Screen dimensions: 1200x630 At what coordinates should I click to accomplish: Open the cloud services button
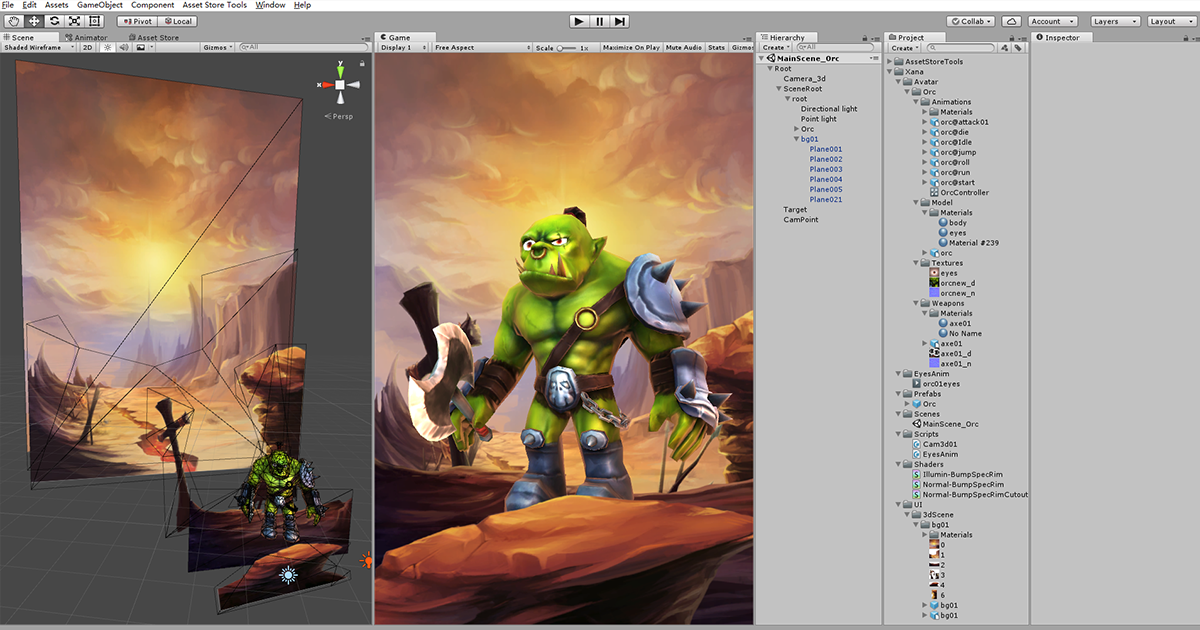tap(1011, 21)
